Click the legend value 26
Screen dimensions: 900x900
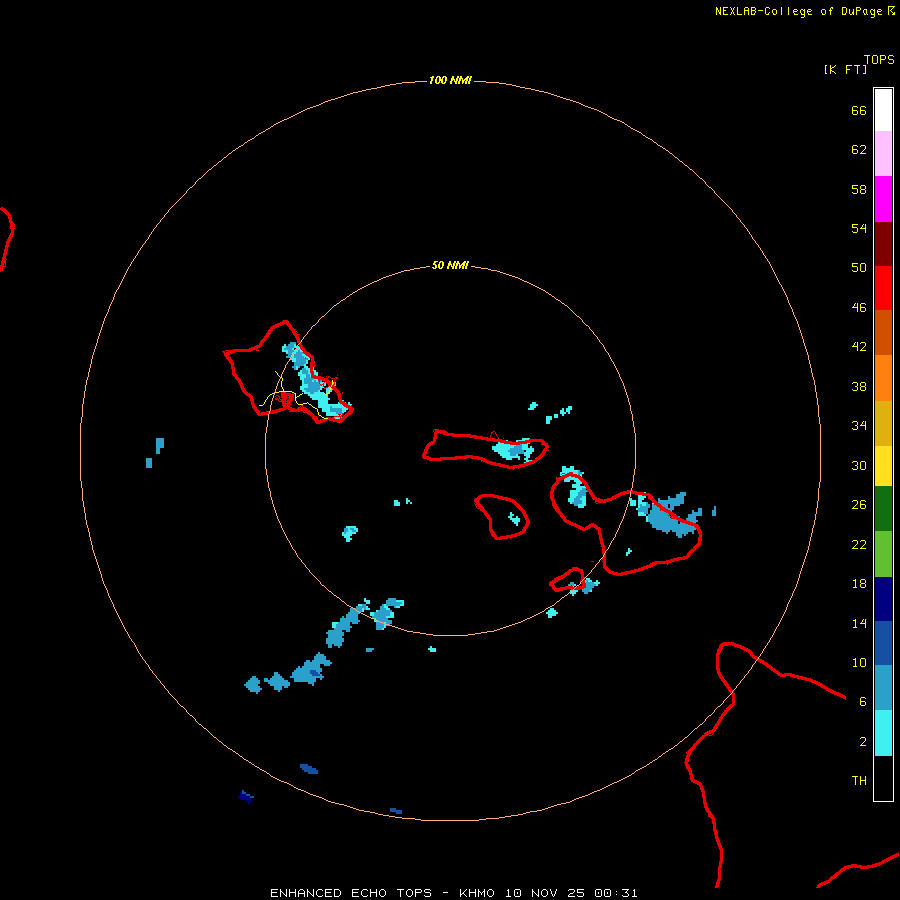point(859,505)
